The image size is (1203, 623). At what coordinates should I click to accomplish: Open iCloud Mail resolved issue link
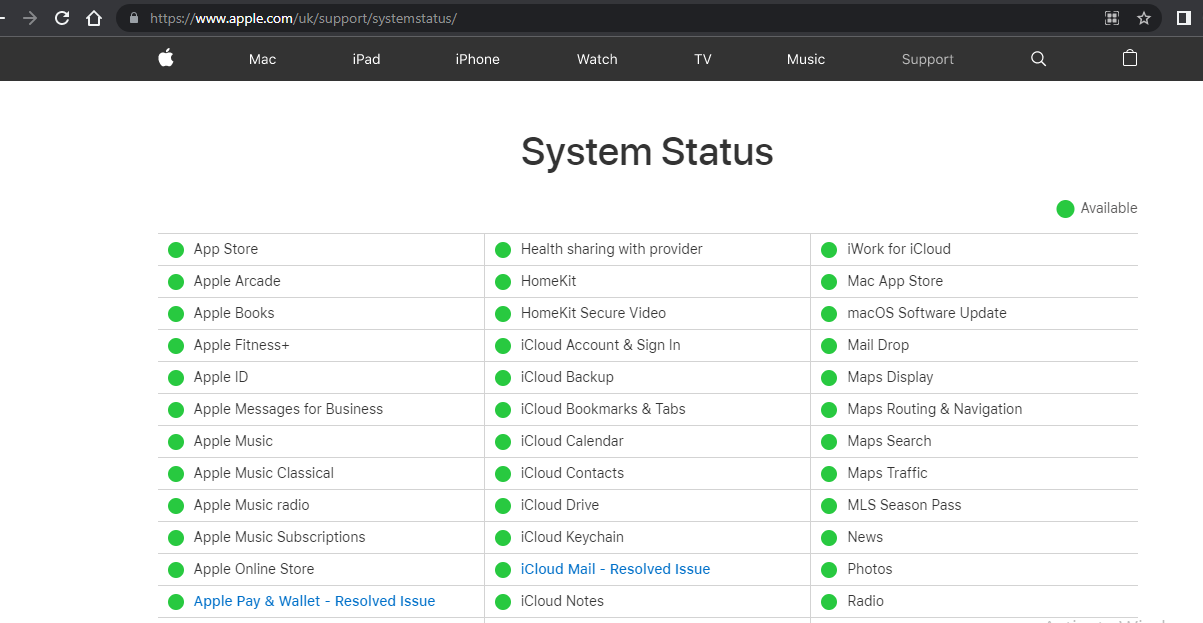point(615,569)
